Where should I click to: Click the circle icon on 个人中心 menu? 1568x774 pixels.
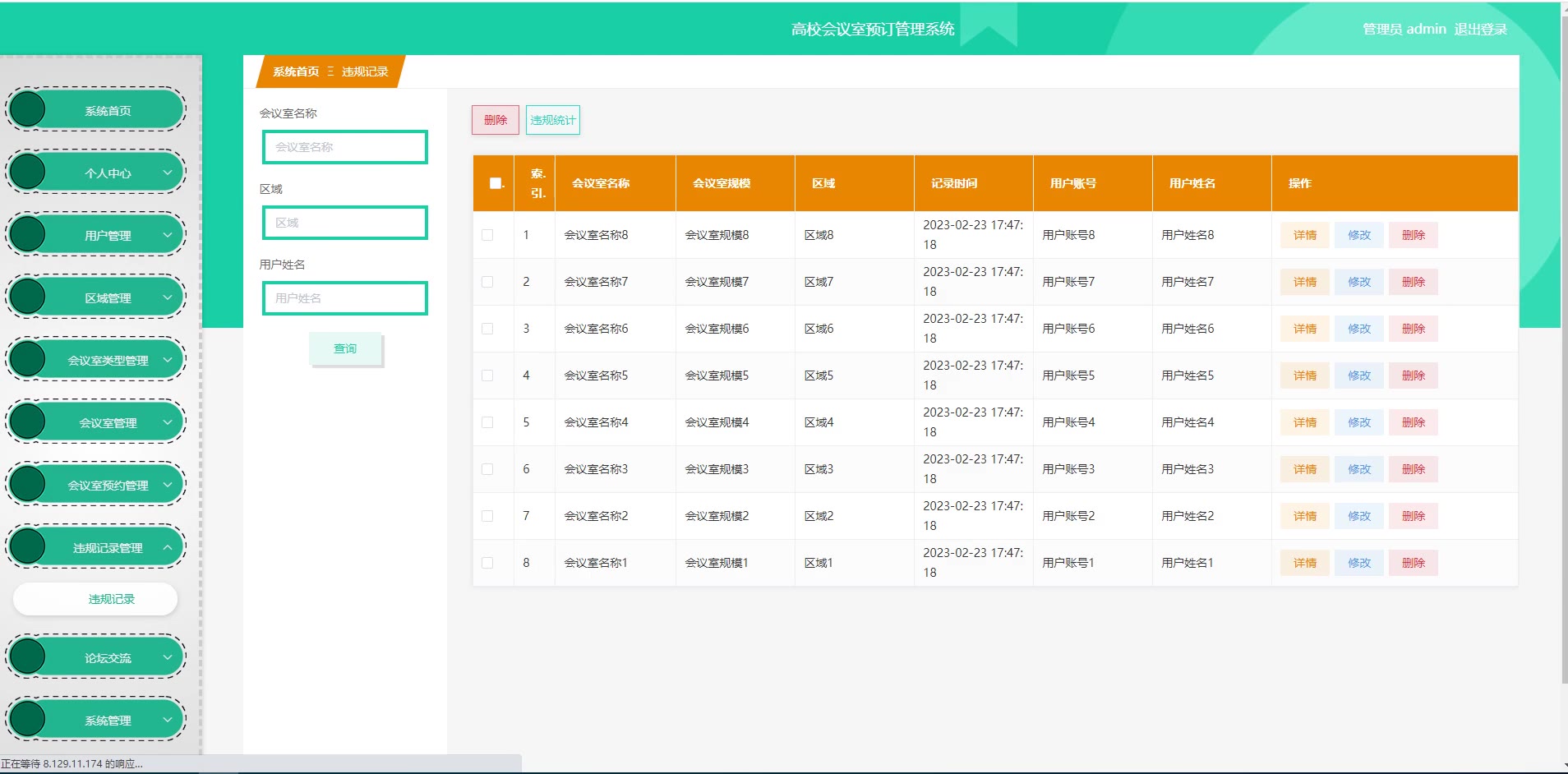[28, 173]
